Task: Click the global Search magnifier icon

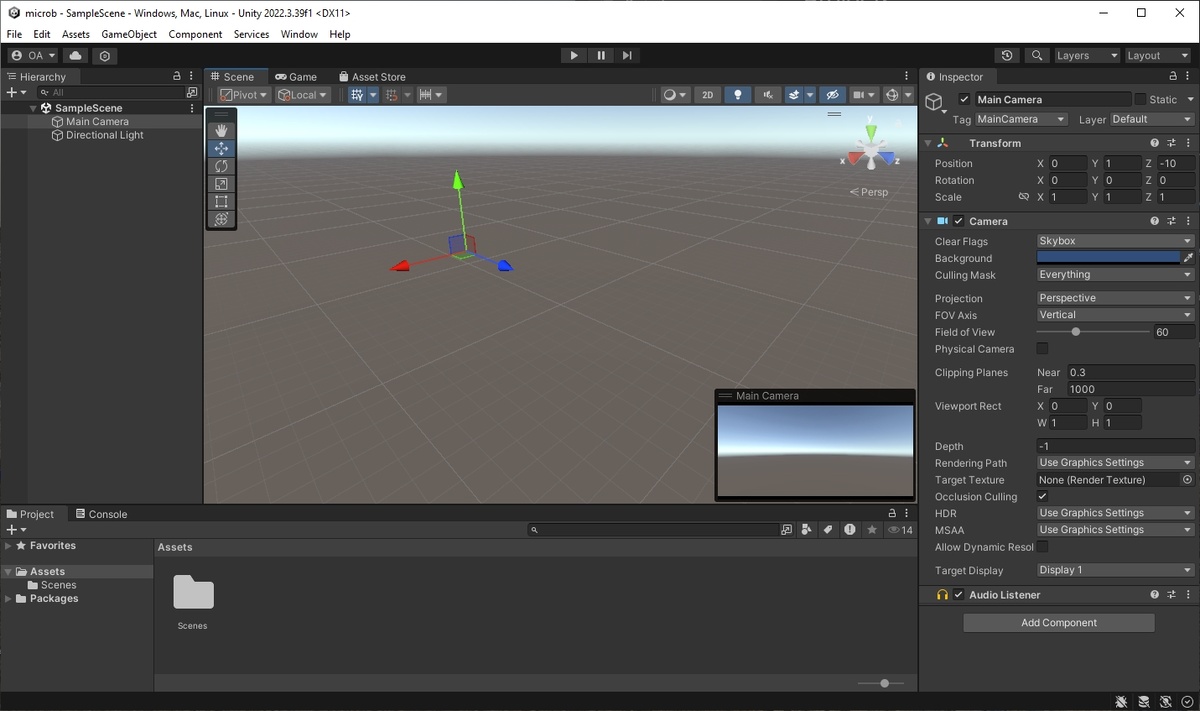Action: tap(1037, 56)
